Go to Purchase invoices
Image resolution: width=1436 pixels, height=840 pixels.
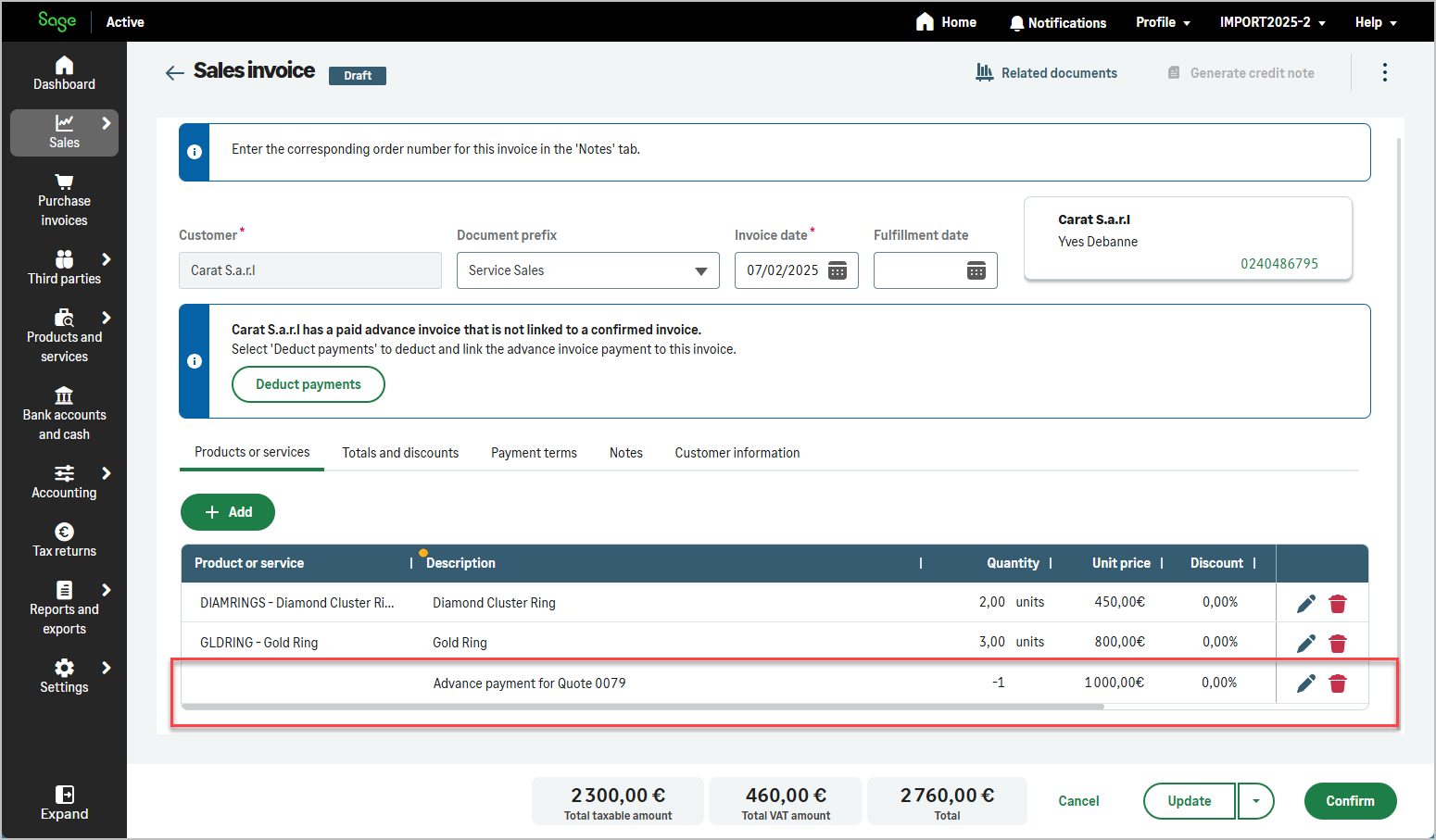click(x=64, y=200)
